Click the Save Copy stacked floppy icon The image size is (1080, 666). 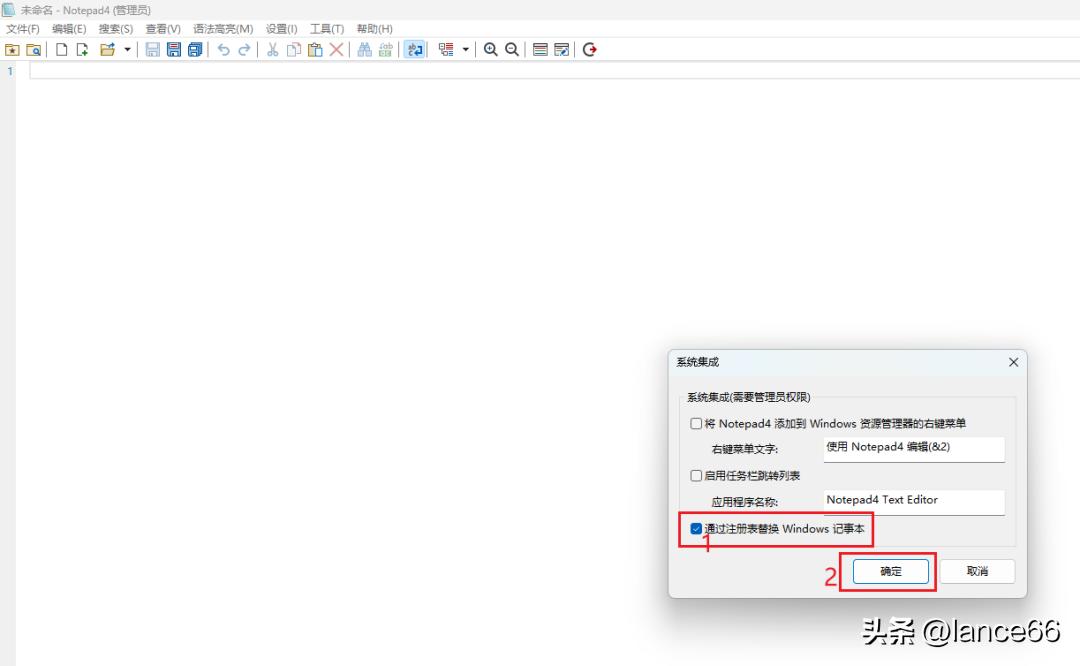click(x=195, y=50)
